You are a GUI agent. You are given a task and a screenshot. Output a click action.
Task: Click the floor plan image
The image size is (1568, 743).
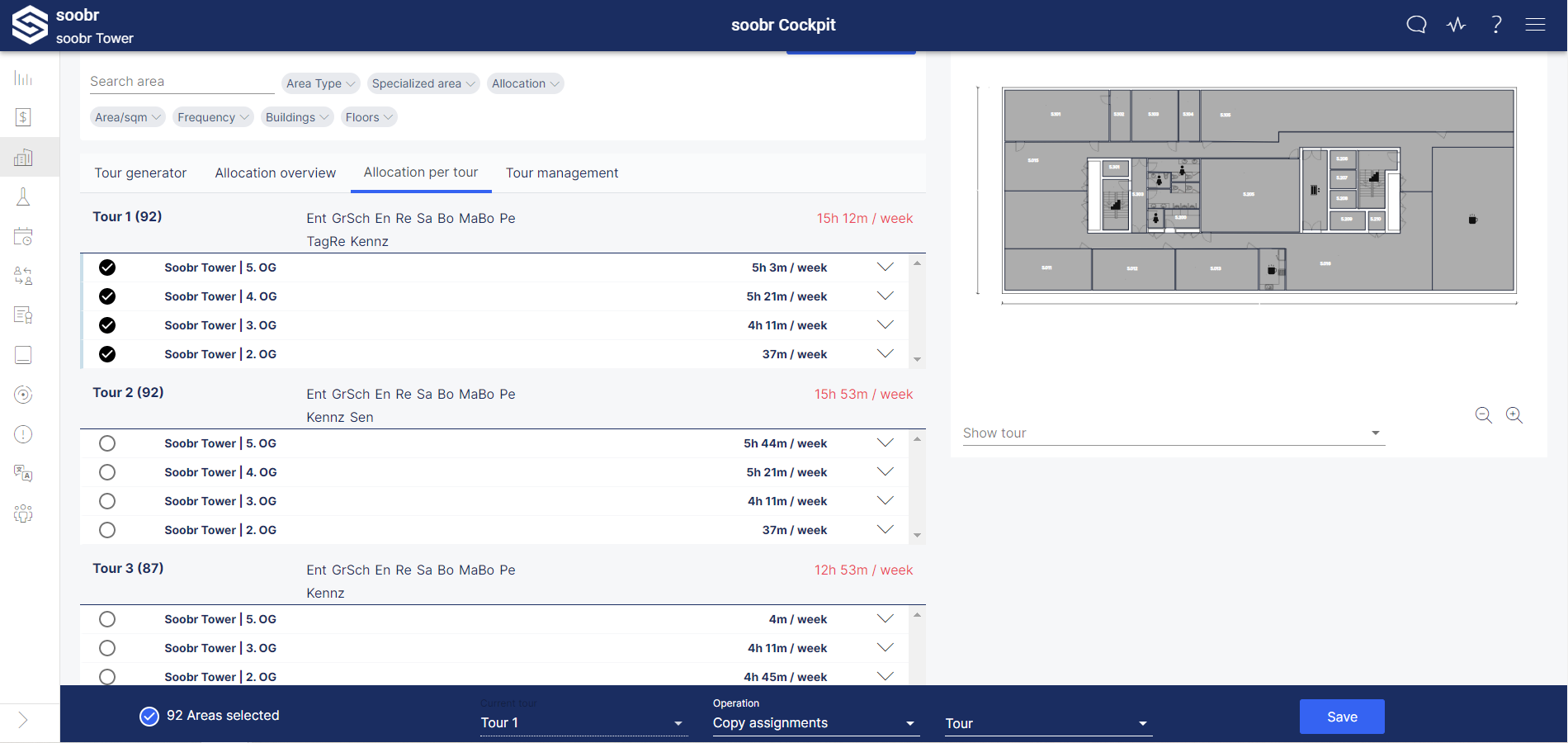(1259, 191)
